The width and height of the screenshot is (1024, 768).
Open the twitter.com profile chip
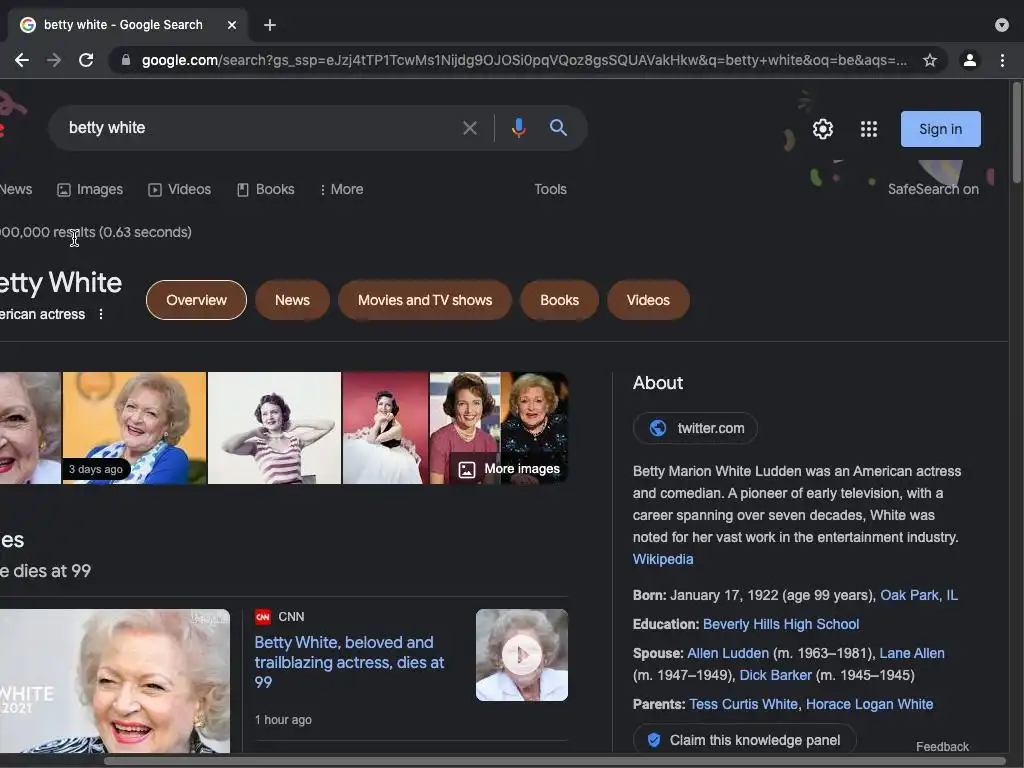pos(695,428)
